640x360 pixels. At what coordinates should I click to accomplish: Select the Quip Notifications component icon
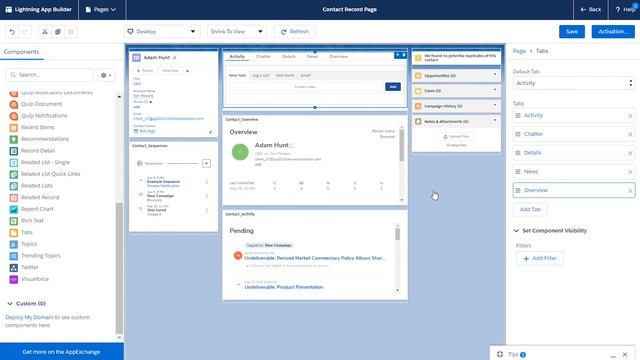tap(13, 116)
